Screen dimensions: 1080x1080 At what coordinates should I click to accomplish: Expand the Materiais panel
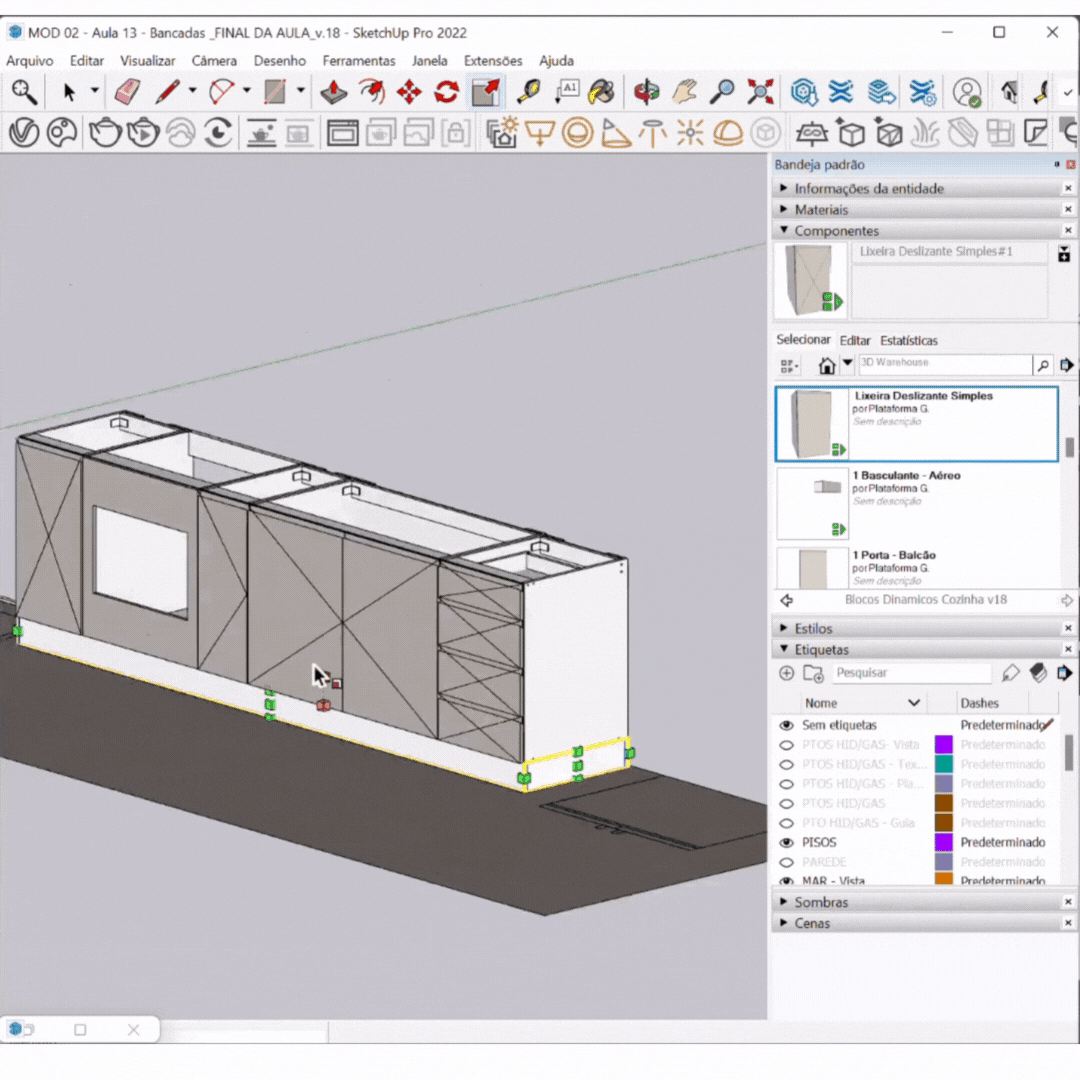point(821,210)
